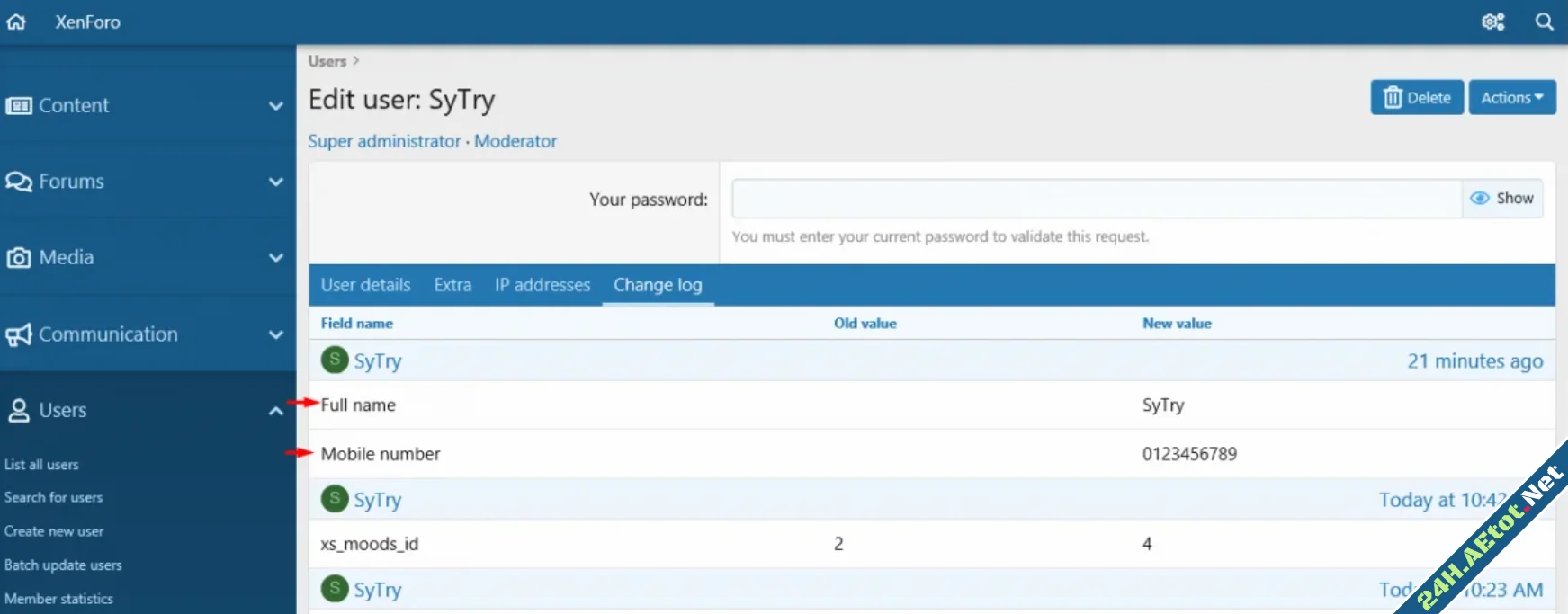The image size is (1568, 614).
Task: Click the Forums speech bubbles icon
Action: [18, 182]
